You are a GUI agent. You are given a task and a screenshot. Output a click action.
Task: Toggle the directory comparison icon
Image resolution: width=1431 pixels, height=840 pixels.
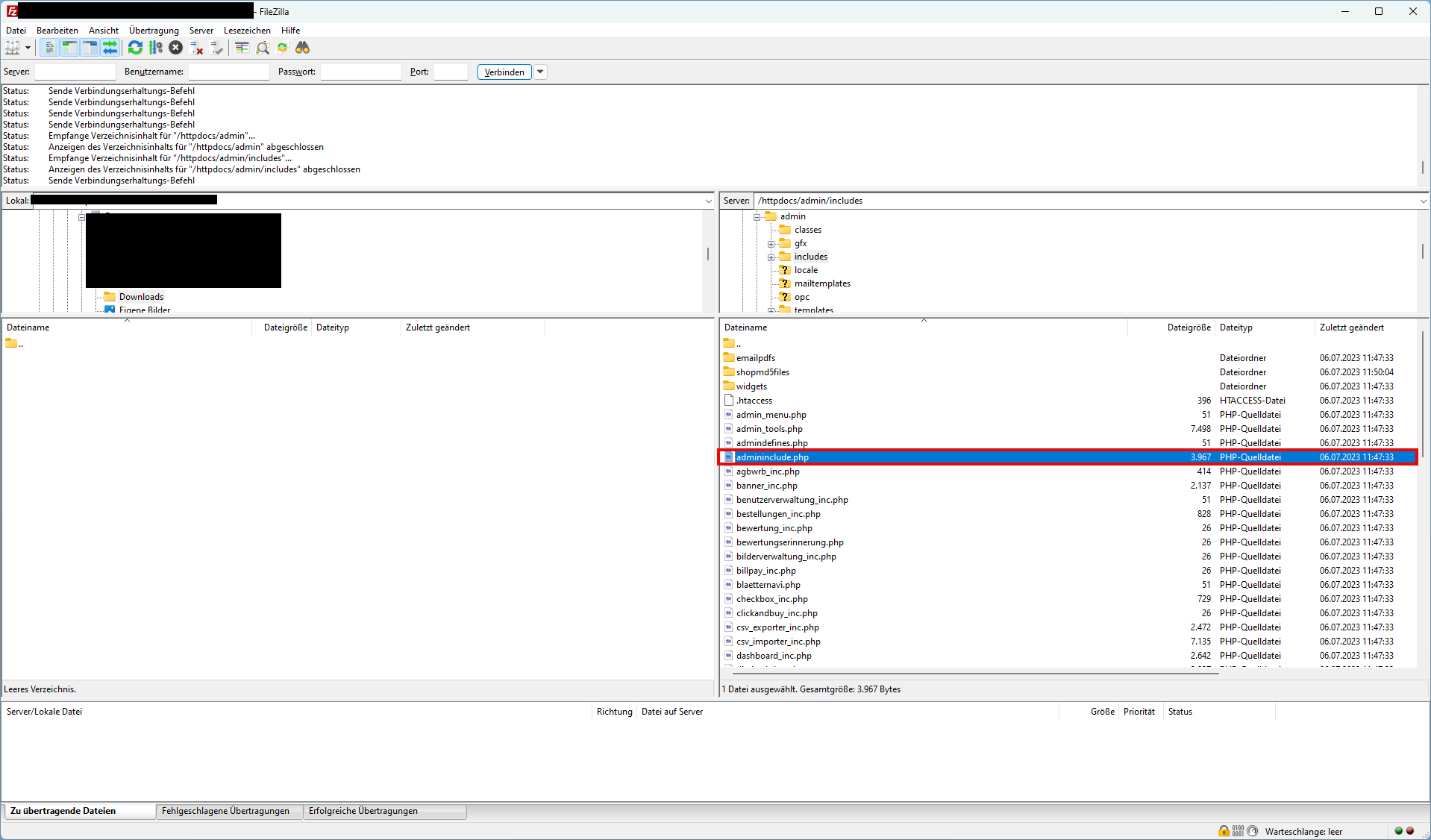pyautogui.click(x=263, y=48)
